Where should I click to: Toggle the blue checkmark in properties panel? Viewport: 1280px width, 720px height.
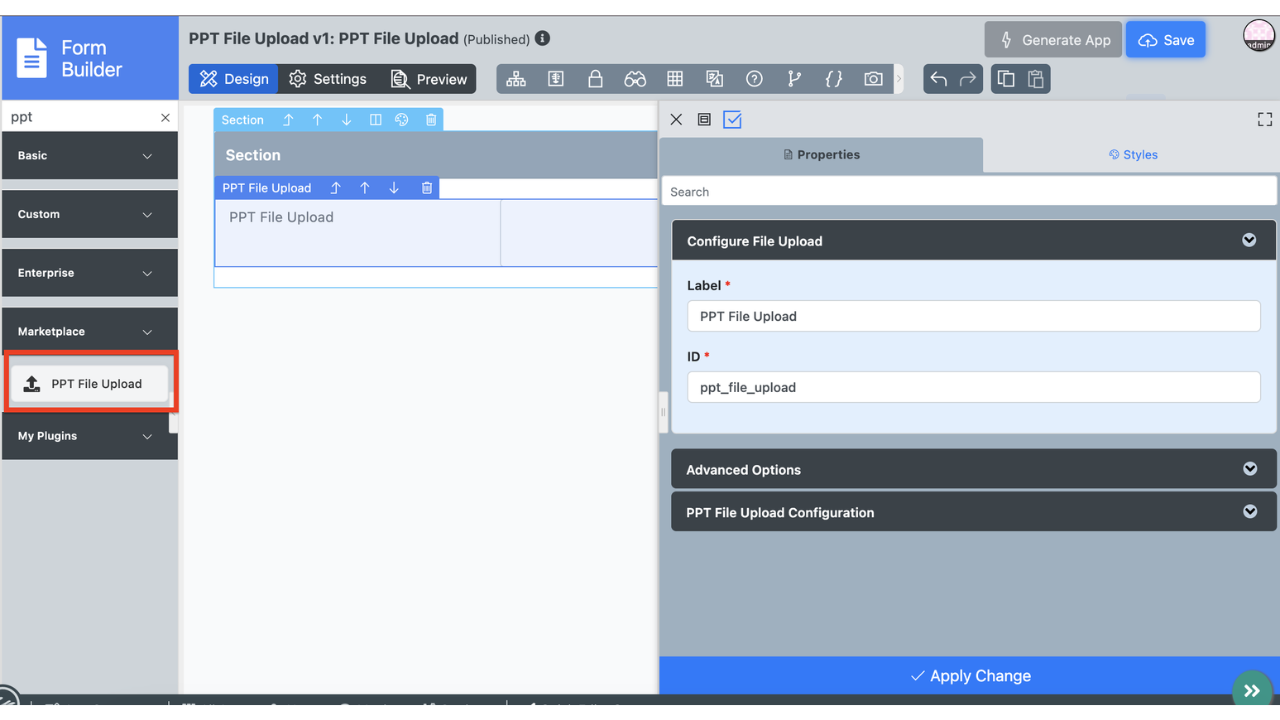pyautogui.click(x=733, y=120)
